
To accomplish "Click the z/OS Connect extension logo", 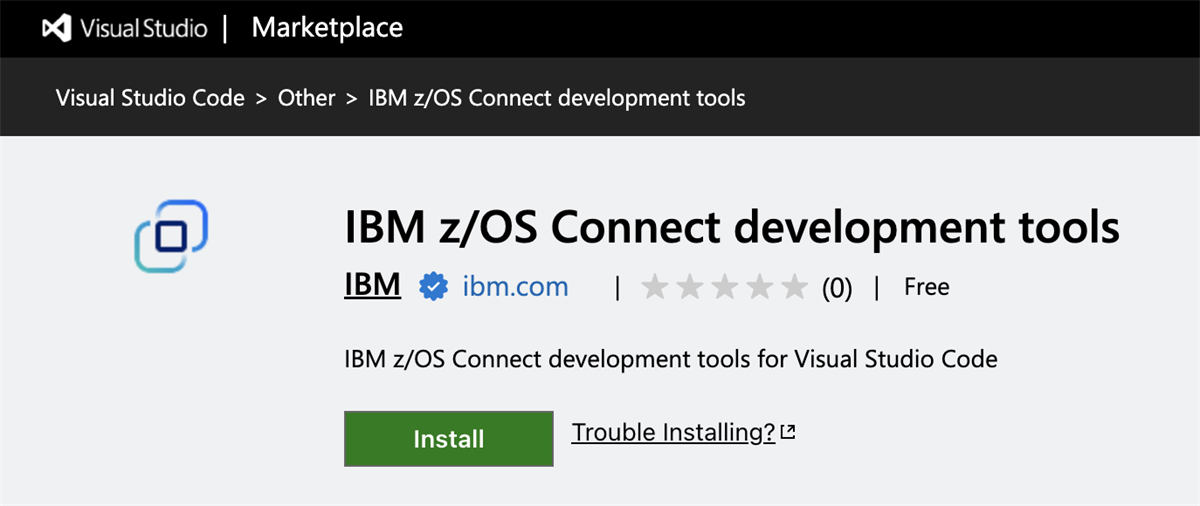I will (171, 236).
